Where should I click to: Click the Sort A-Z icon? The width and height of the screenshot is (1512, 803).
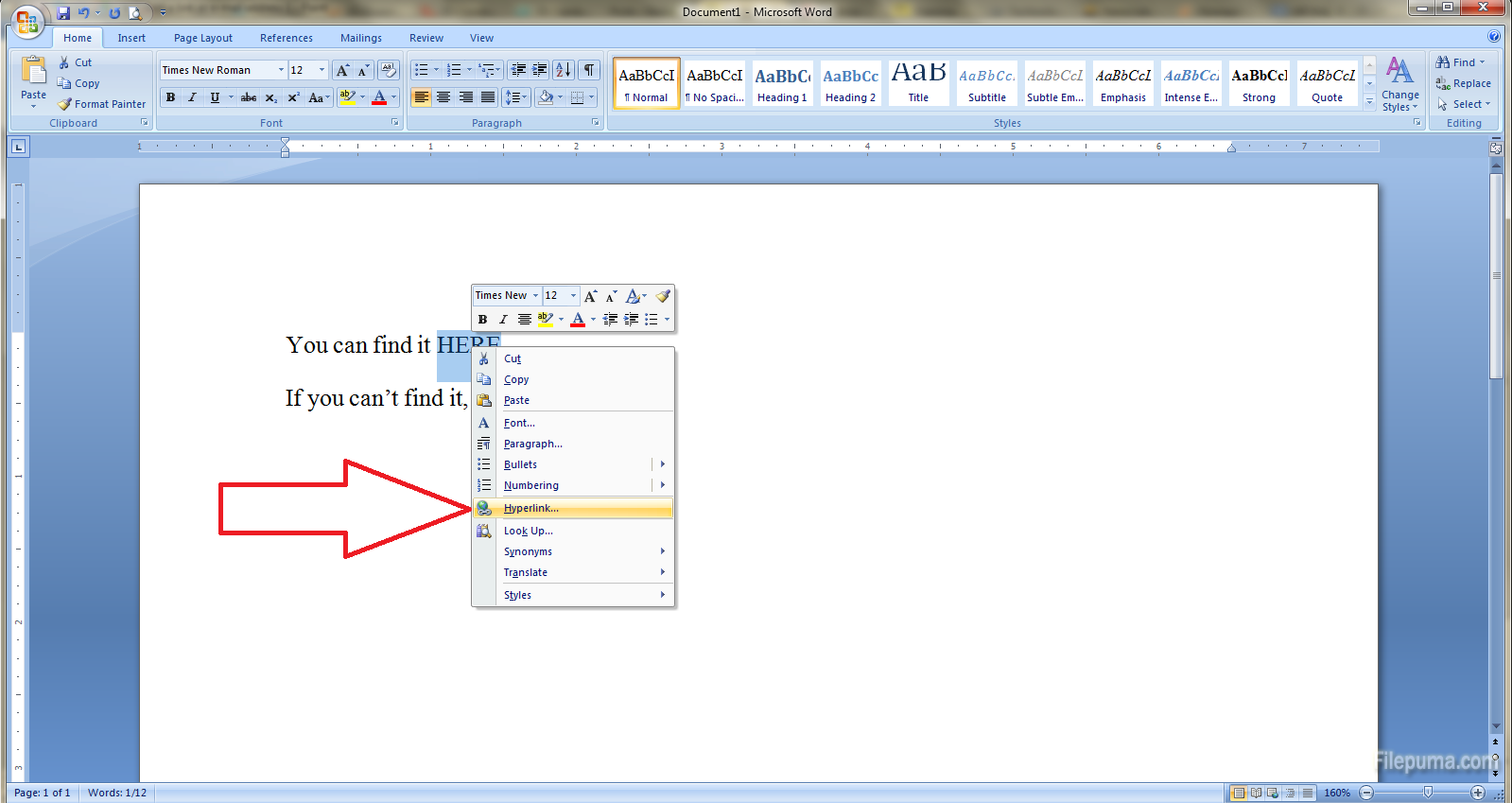click(x=564, y=70)
